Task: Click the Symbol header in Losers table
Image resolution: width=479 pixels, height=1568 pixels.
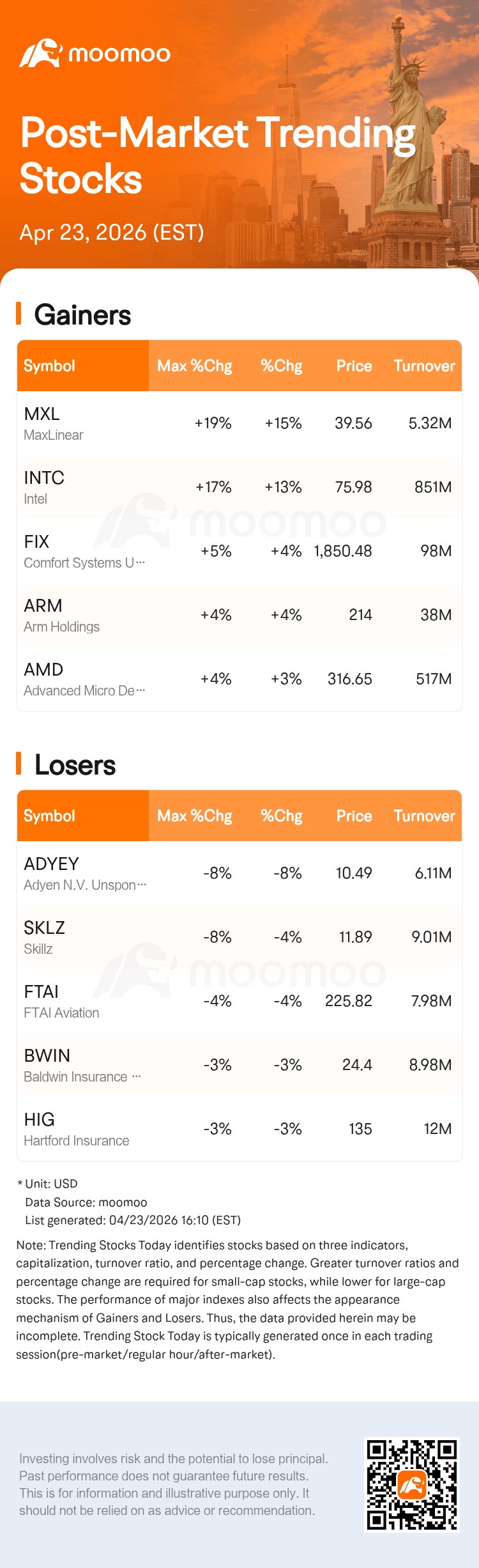Action: (x=49, y=816)
